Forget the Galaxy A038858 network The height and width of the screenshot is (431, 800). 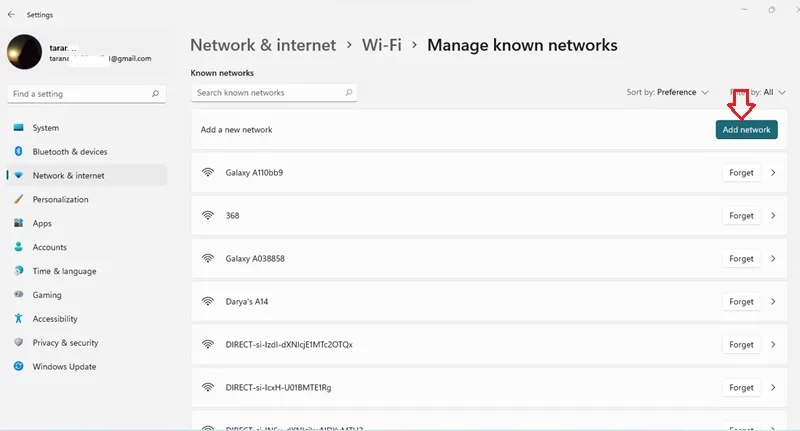click(x=741, y=259)
